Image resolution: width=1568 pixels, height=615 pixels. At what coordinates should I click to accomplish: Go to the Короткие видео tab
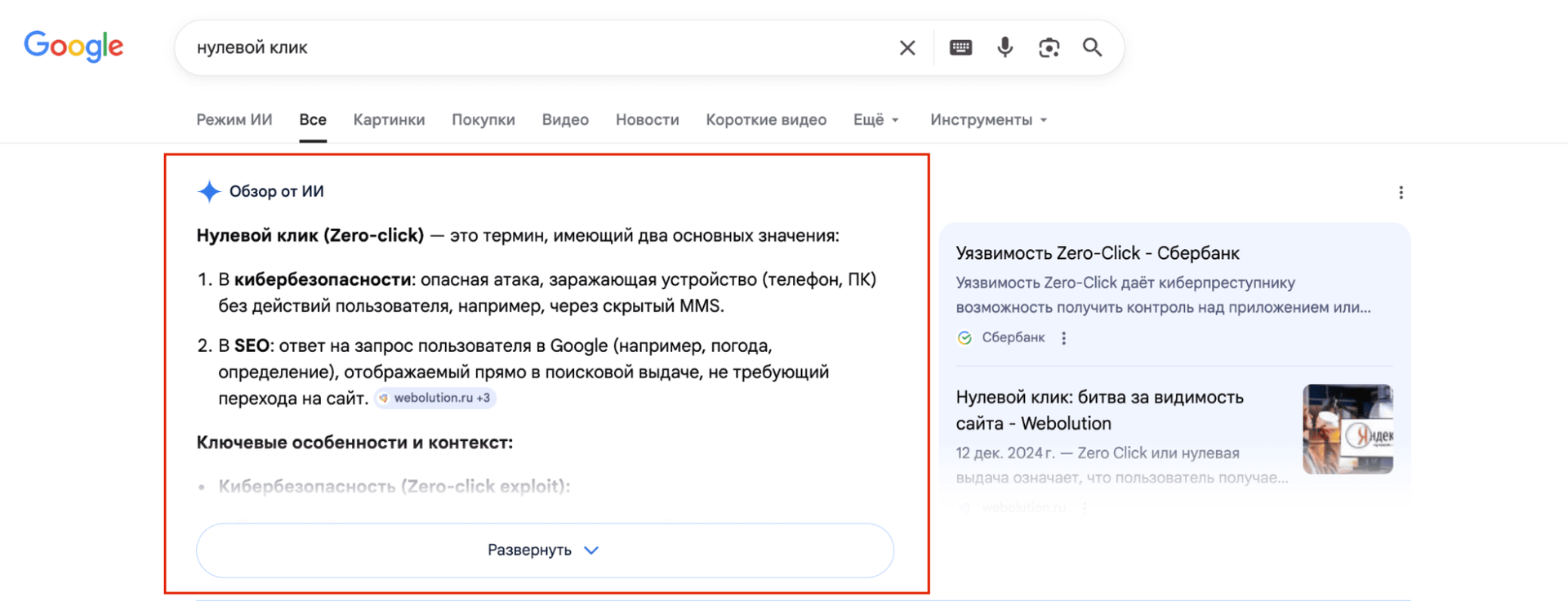click(765, 120)
